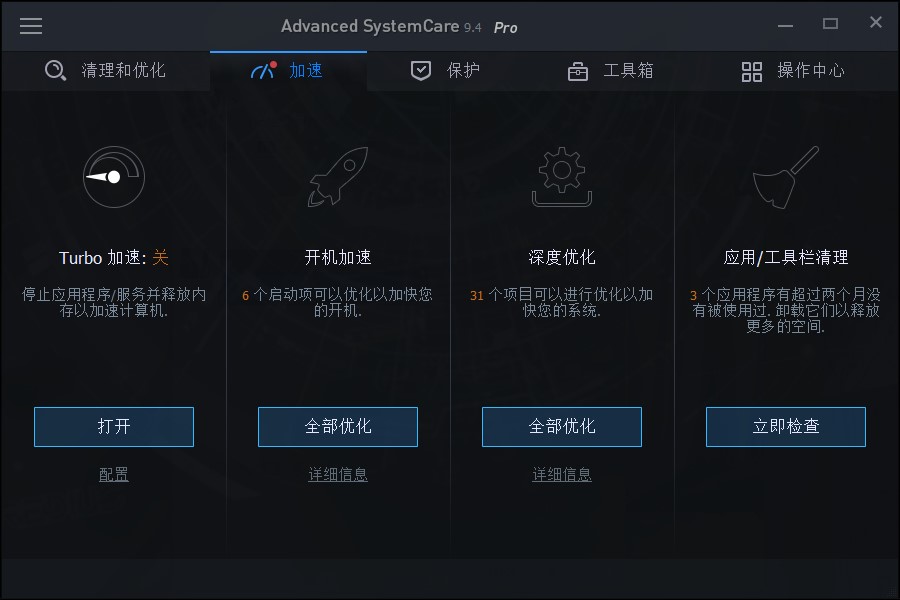The height and width of the screenshot is (600, 900).
Task: Switch to the 保护 tab
Action: (x=445, y=71)
